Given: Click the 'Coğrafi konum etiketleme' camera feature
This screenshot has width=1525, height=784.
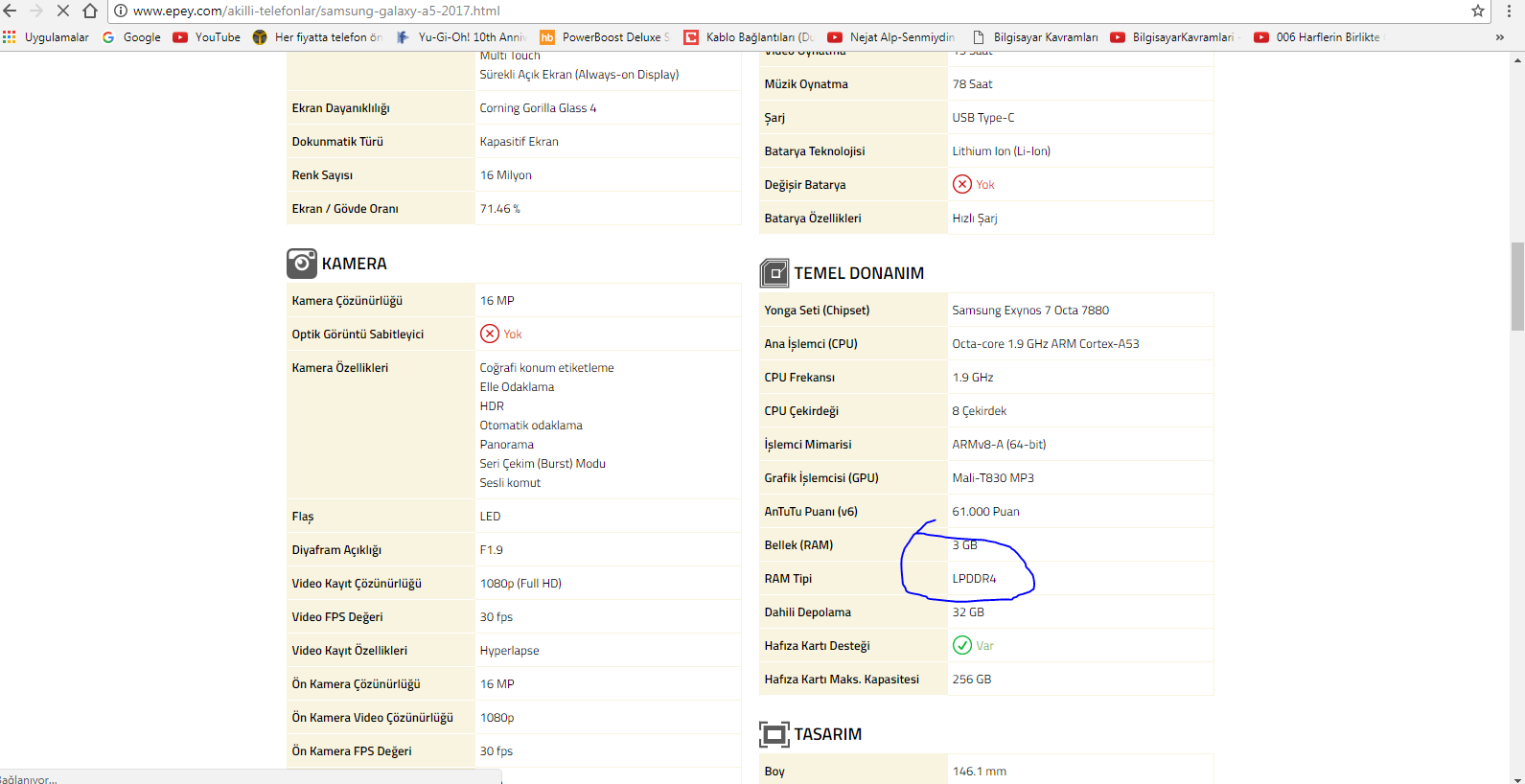Looking at the screenshot, I should coord(546,368).
